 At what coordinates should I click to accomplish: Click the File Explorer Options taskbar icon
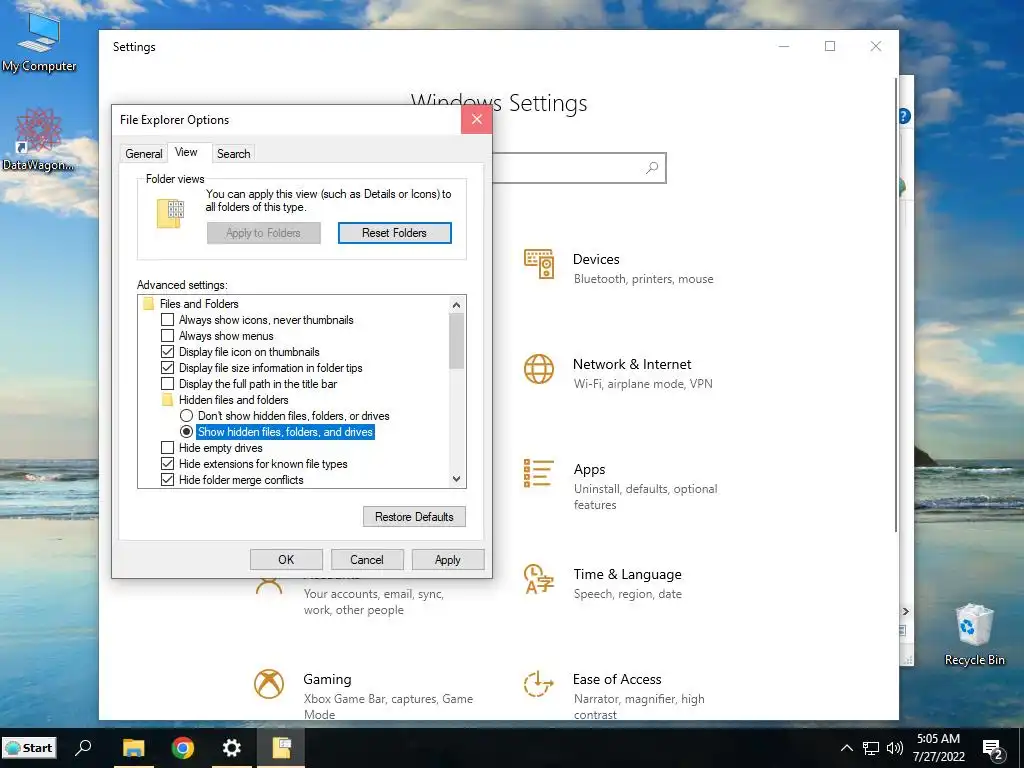pos(281,748)
